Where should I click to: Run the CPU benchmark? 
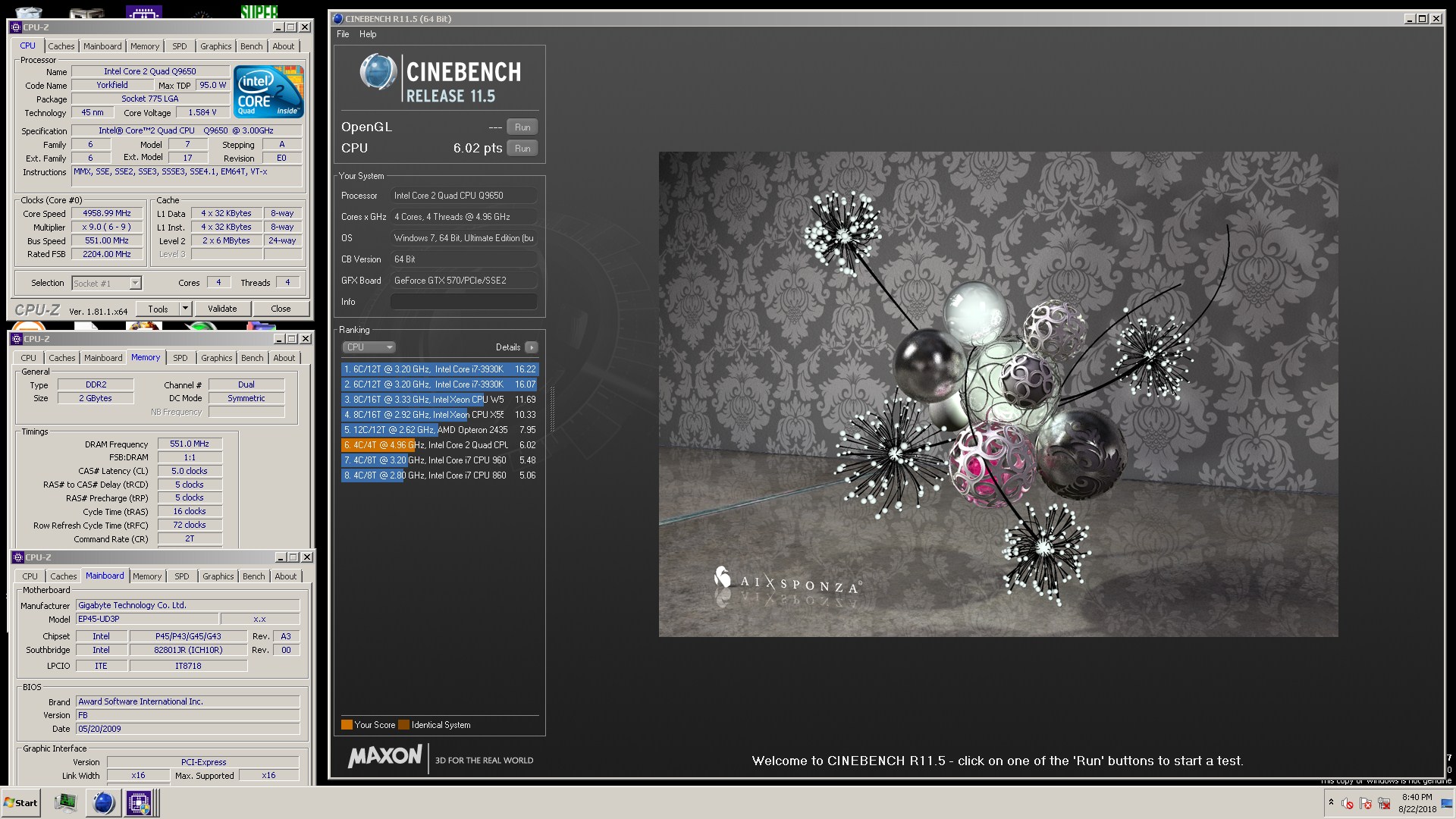coord(522,148)
